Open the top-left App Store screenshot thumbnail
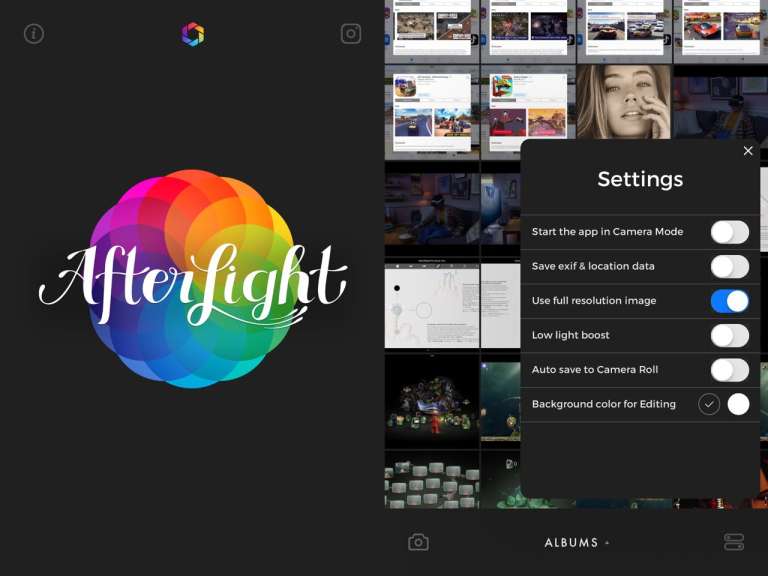The width and height of the screenshot is (768, 576). click(431, 30)
